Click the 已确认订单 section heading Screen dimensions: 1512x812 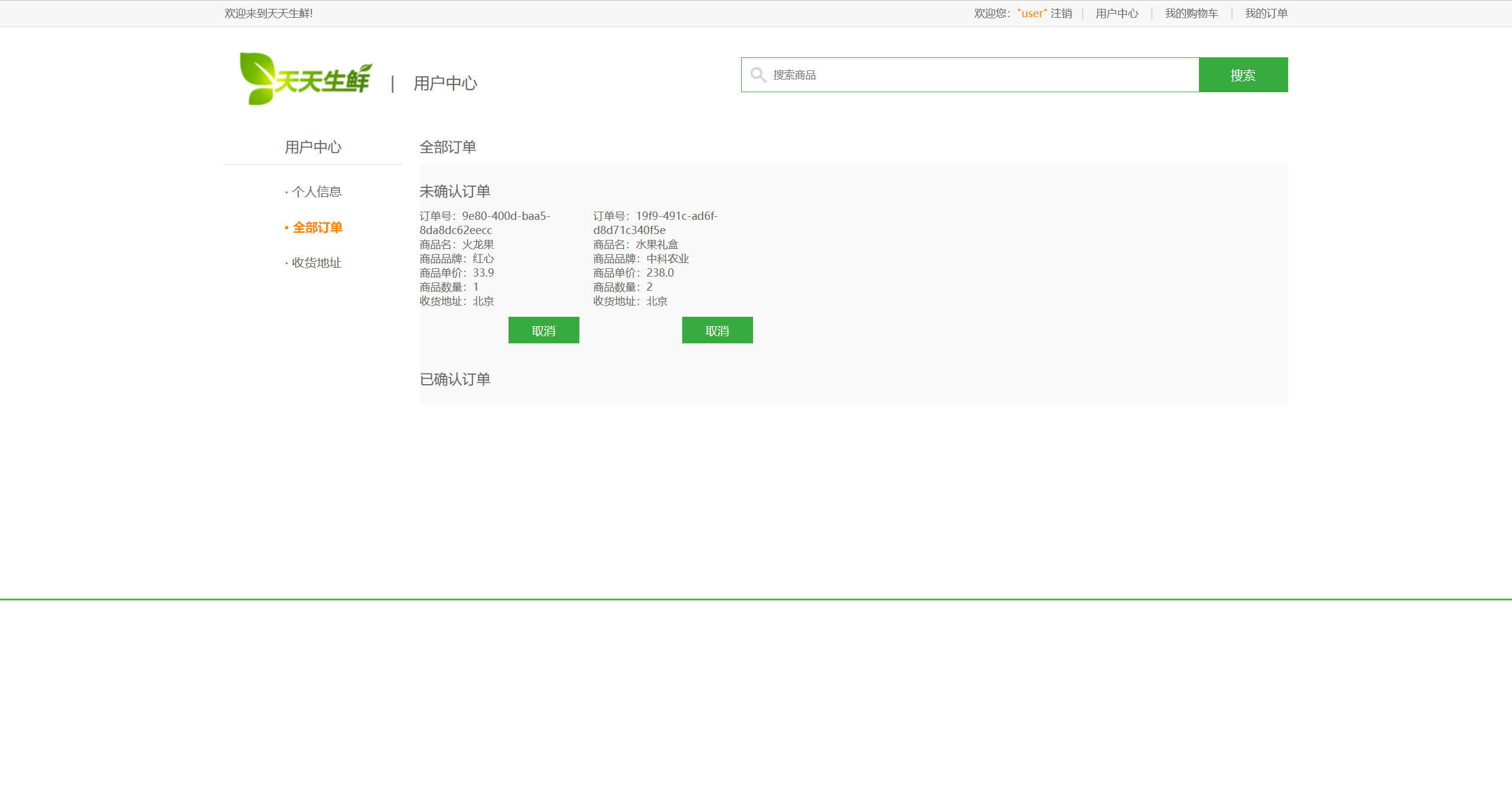(455, 379)
